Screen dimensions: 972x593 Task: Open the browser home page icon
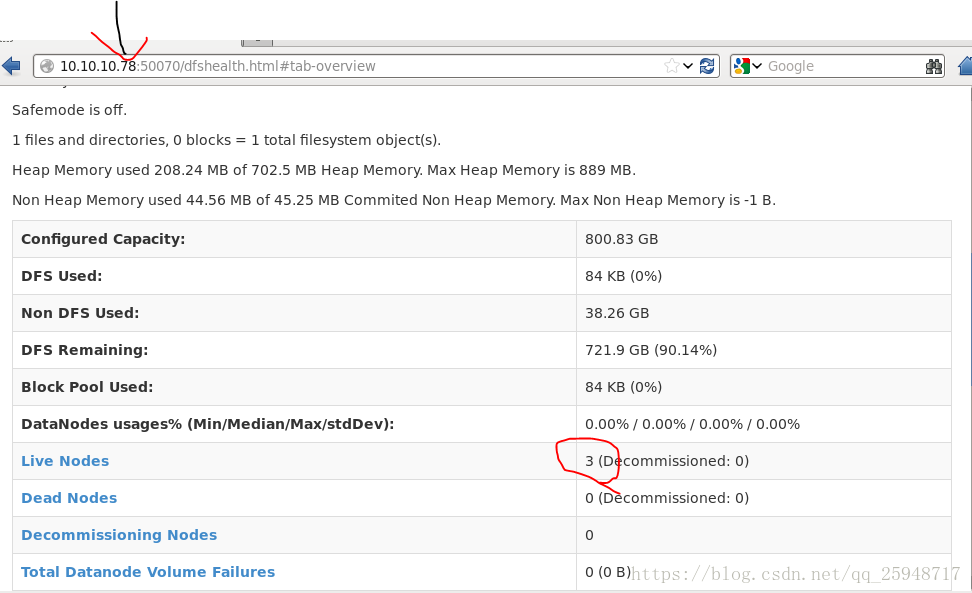(x=965, y=66)
